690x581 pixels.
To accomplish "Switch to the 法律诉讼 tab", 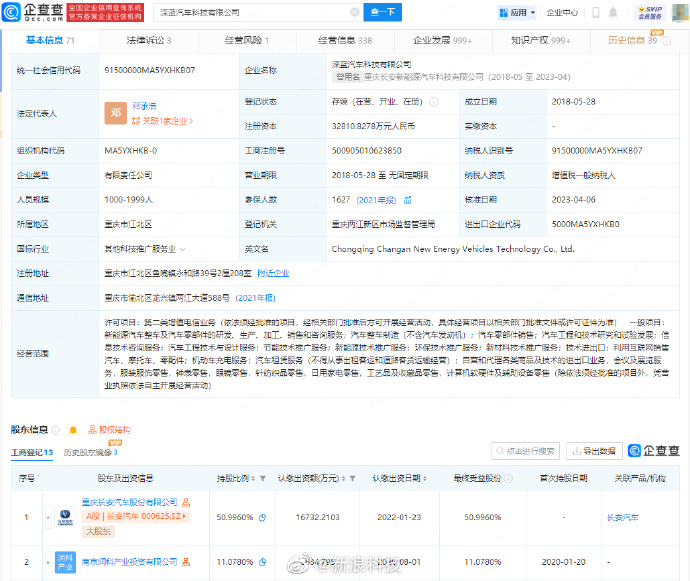I will click(148, 40).
